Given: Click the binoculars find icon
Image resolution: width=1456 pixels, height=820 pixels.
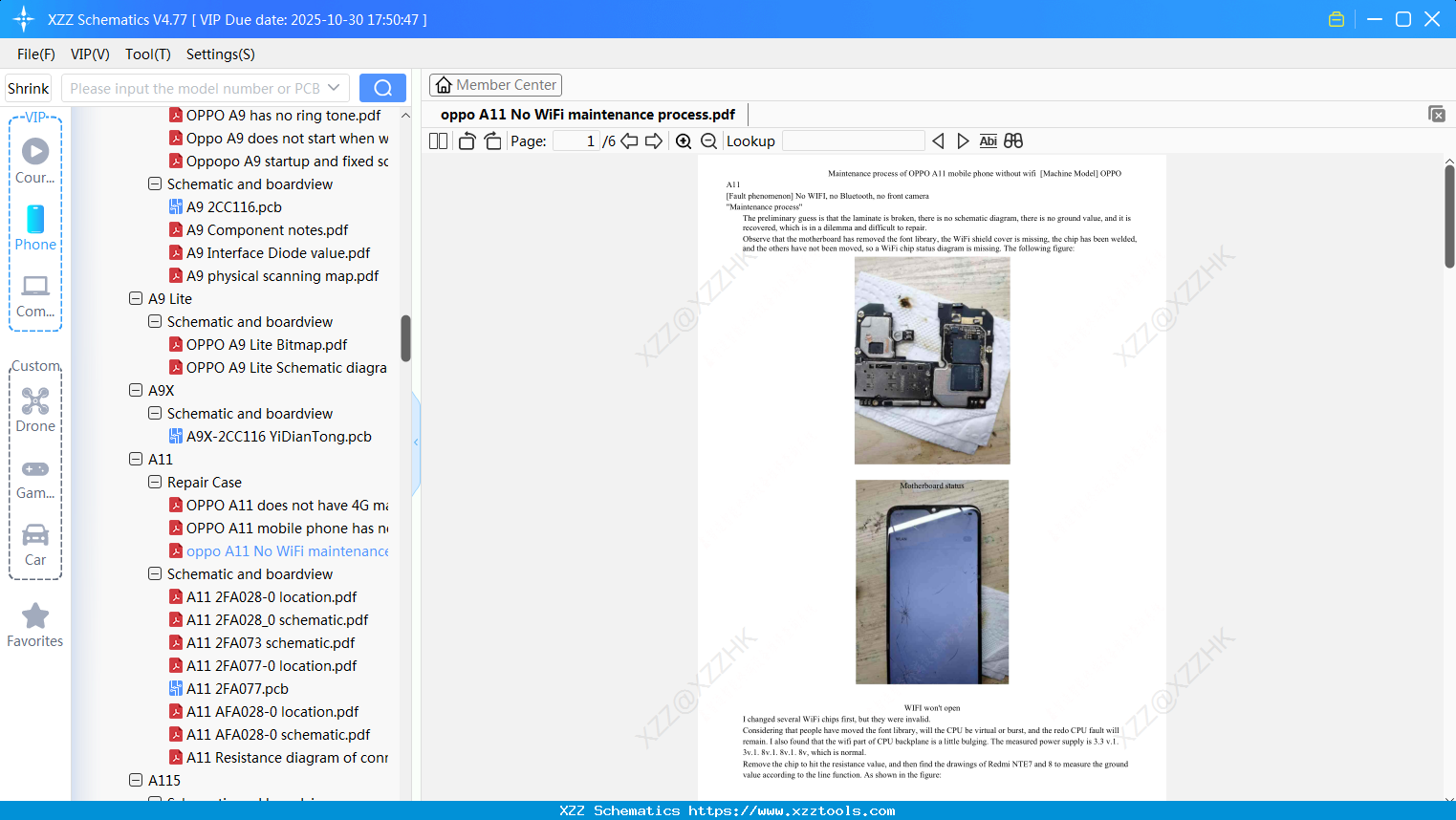Looking at the screenshot, I should (1013, 141).
